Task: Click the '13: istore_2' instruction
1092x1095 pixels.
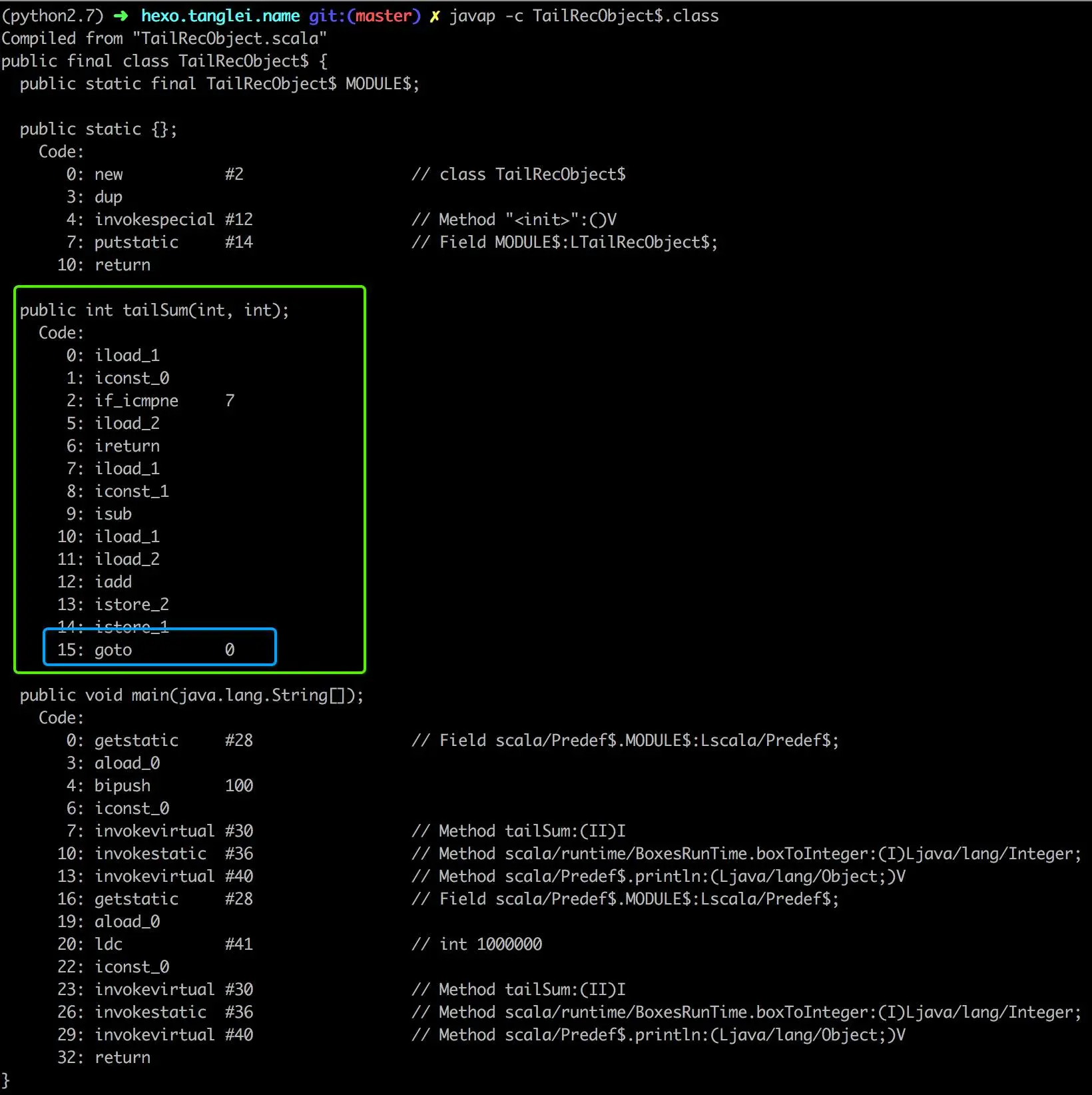Action: [113, 604]
